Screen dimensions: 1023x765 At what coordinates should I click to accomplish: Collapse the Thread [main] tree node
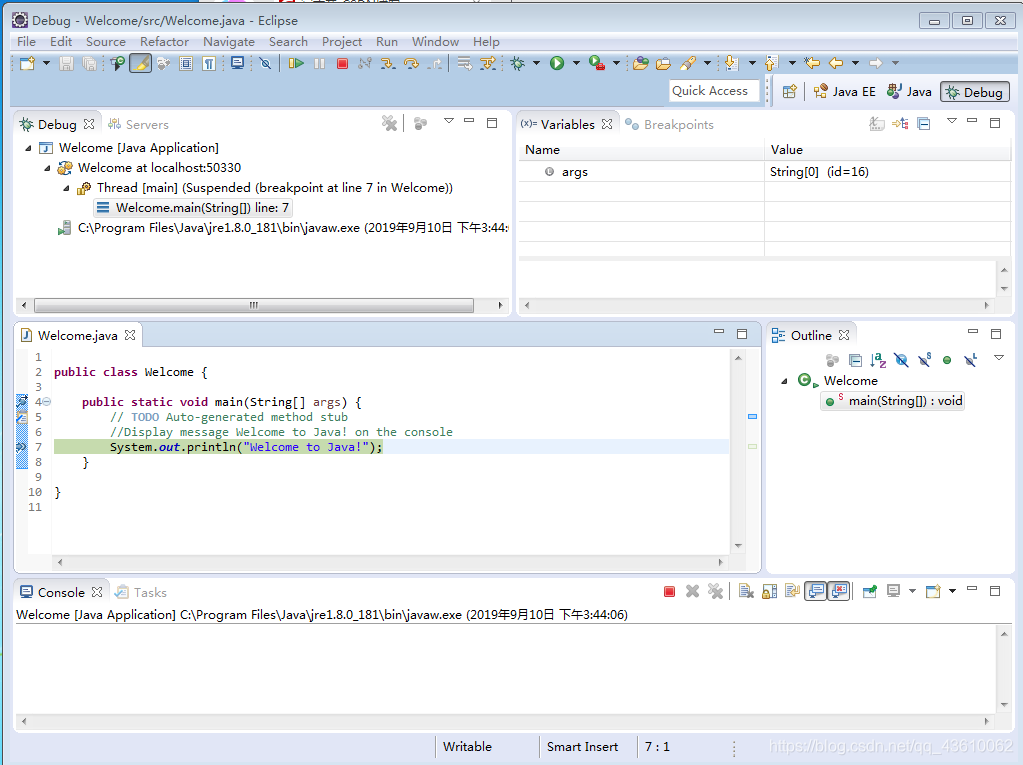67,188
